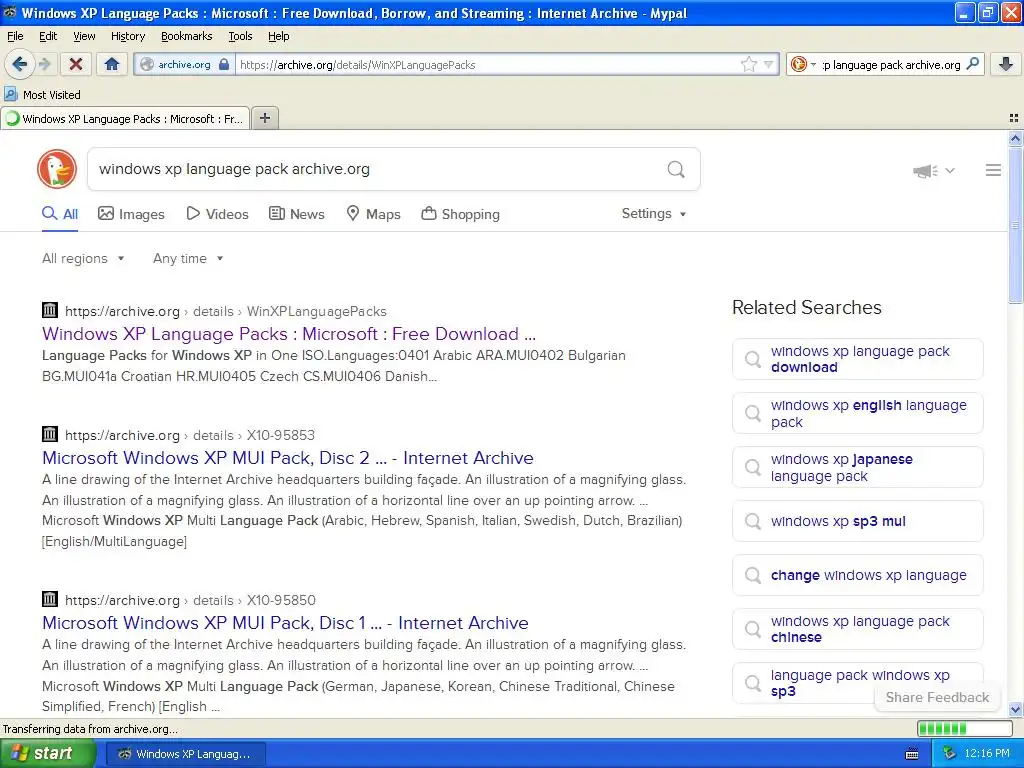Click tray icon next to the clock
Viewport: 1024px width, 768px height.
(949, 754)
